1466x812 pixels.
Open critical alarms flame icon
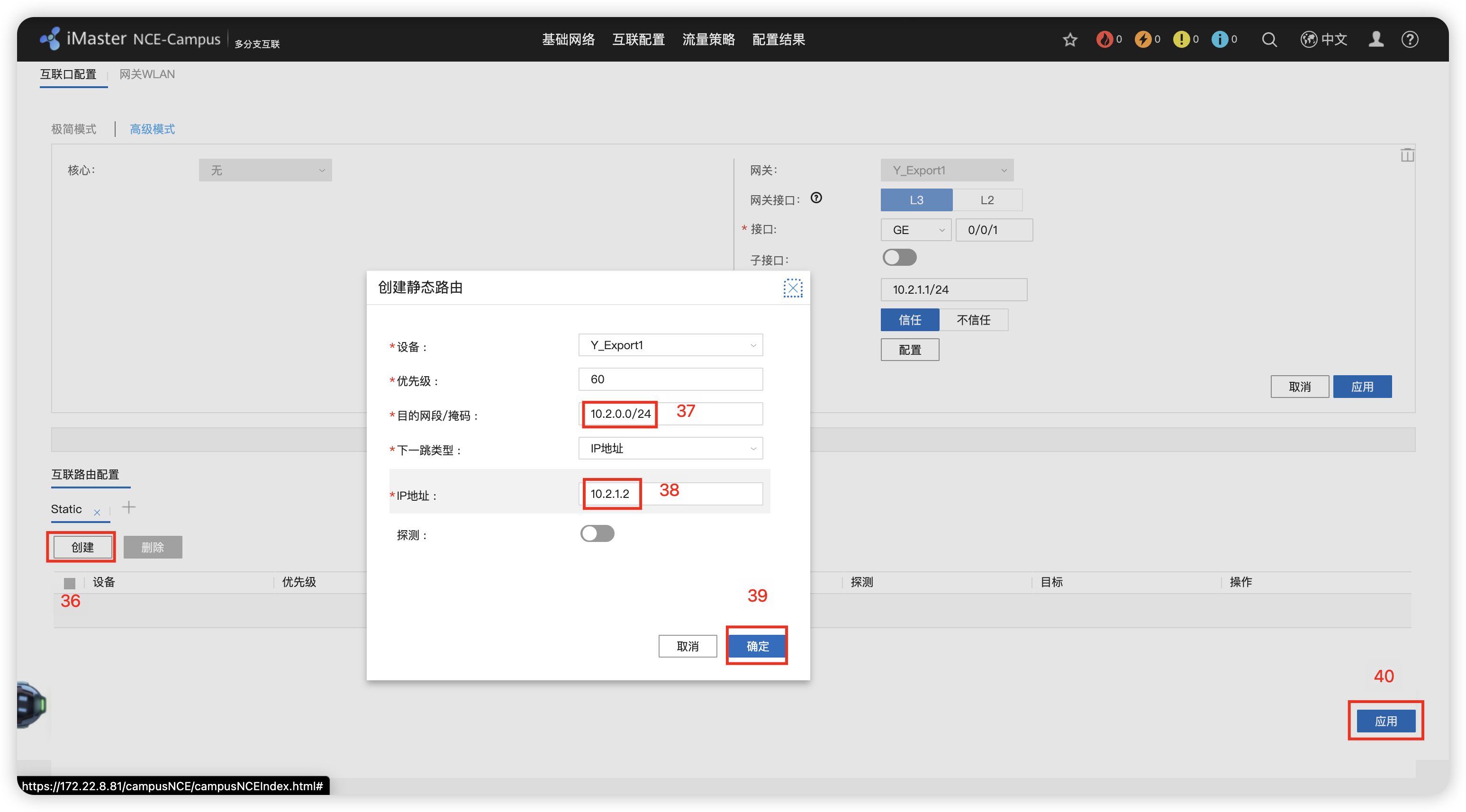click(x=1104, y=39)
